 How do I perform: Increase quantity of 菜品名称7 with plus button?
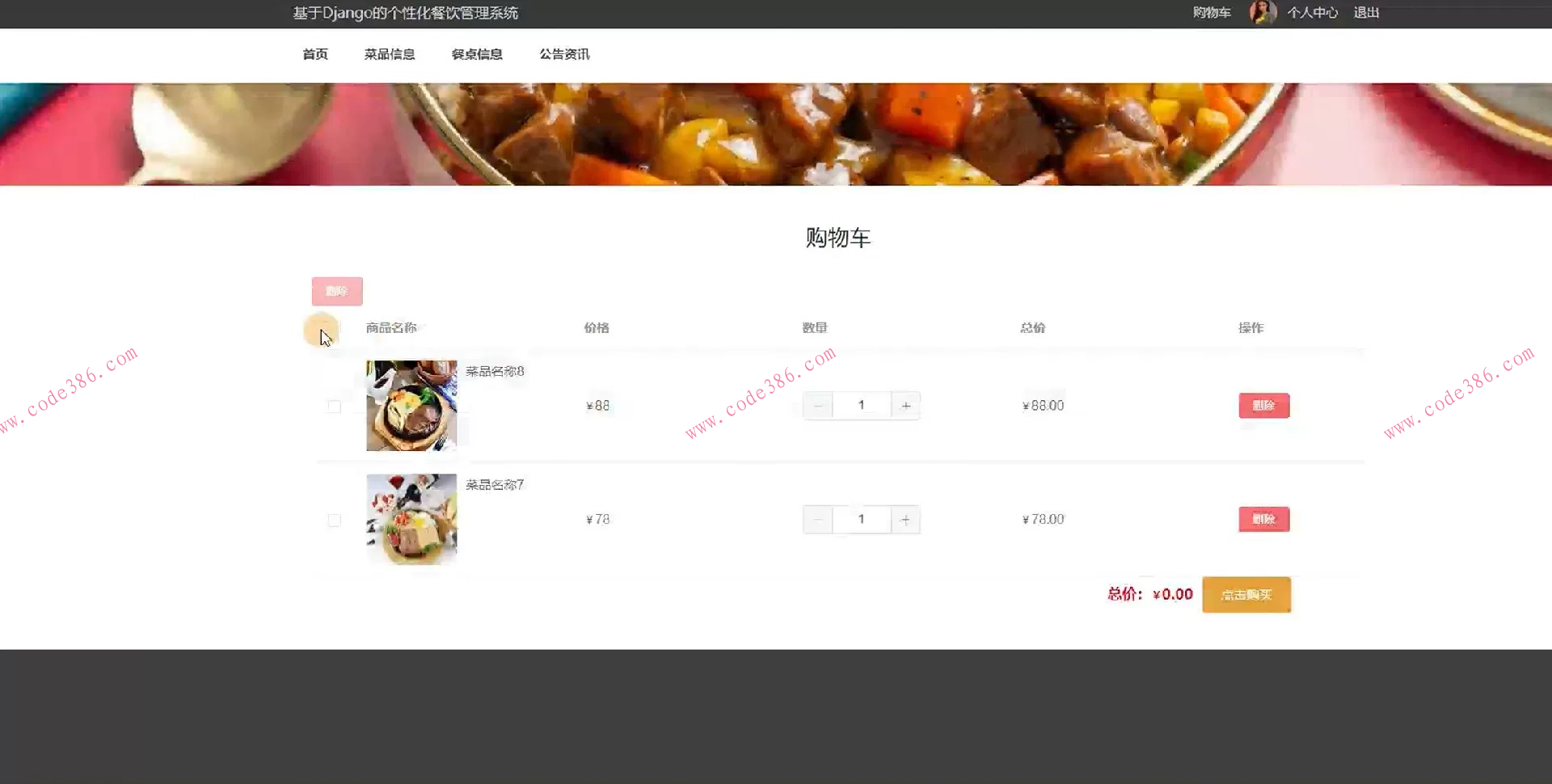[x=905, y=520]
